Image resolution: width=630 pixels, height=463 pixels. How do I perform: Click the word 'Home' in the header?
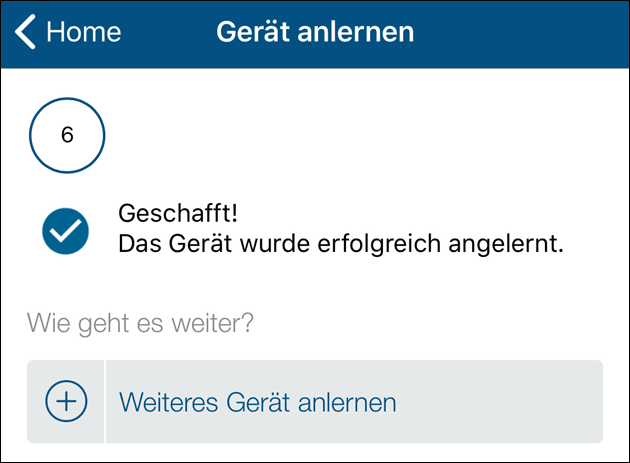84,32
